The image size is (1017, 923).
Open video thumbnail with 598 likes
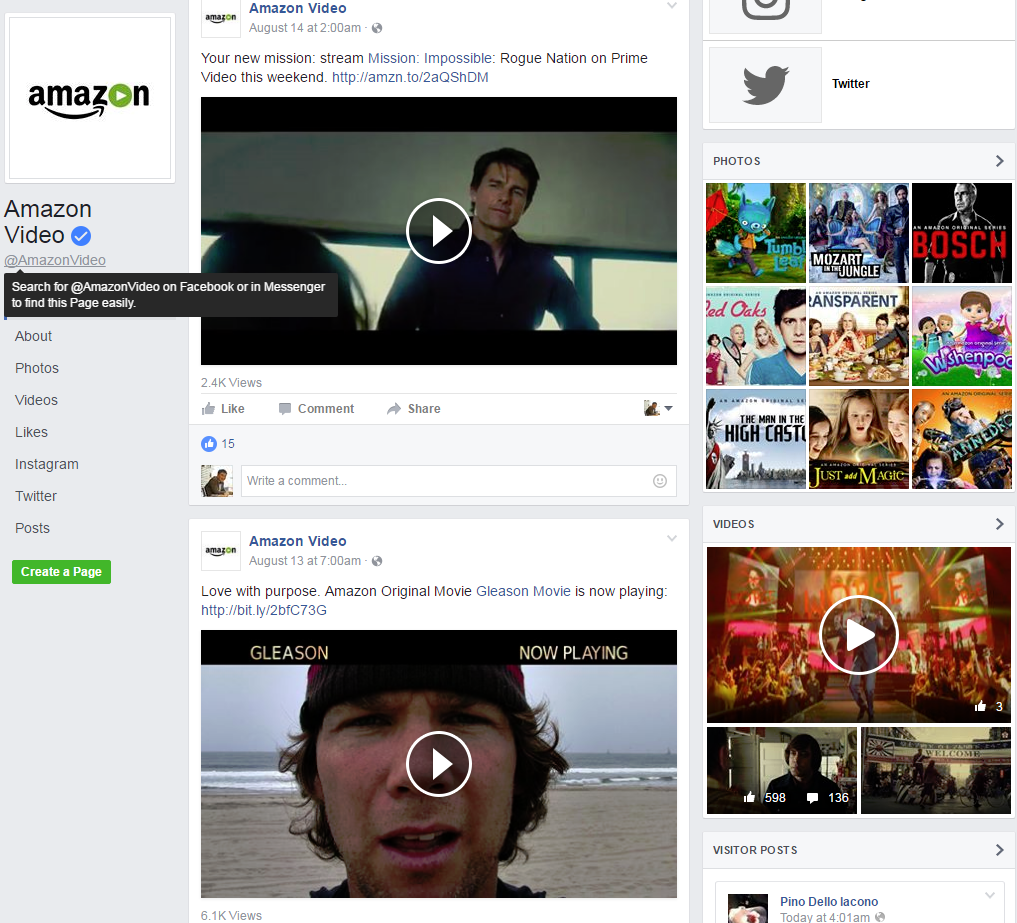point(782,771)
